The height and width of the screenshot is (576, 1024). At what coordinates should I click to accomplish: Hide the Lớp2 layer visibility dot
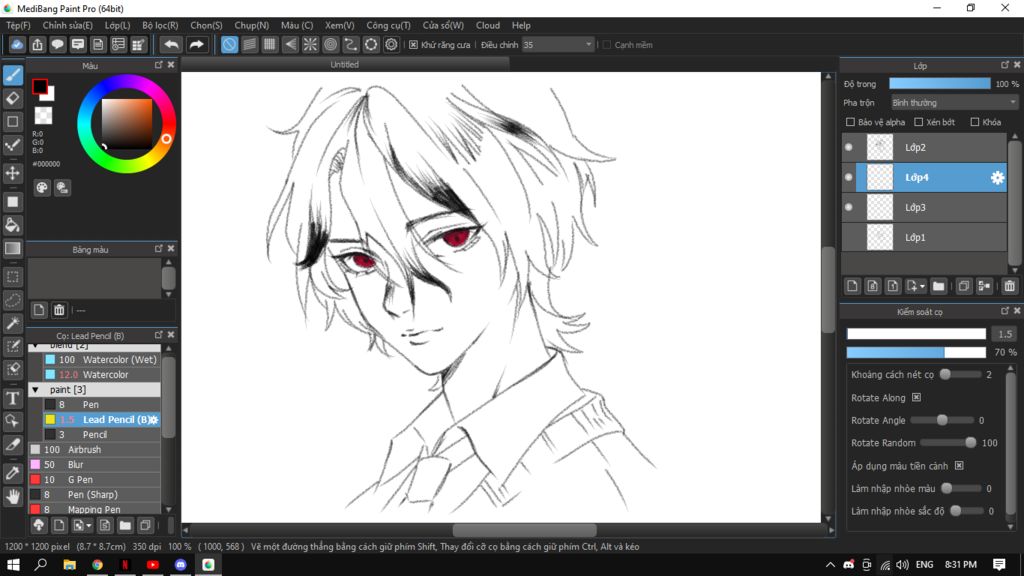tap(849, 148)
